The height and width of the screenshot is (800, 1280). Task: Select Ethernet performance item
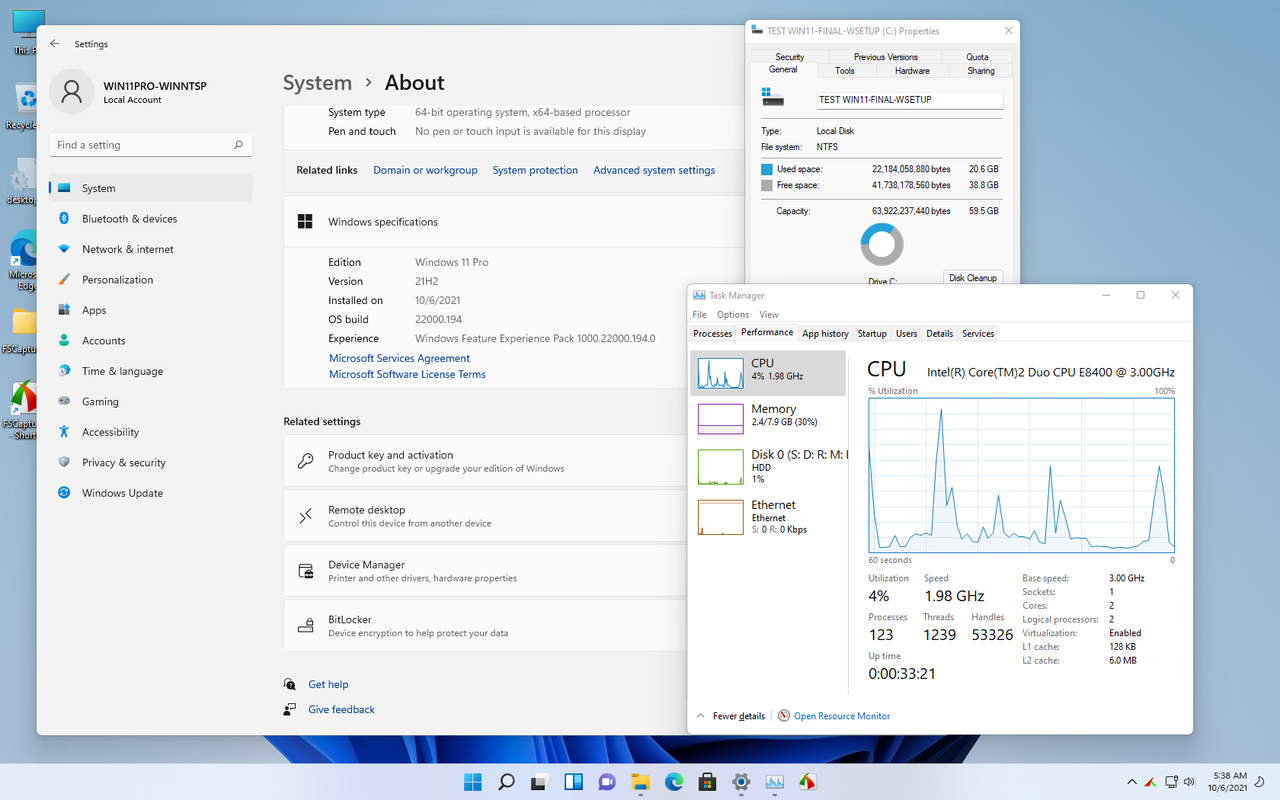click(768, 518)
